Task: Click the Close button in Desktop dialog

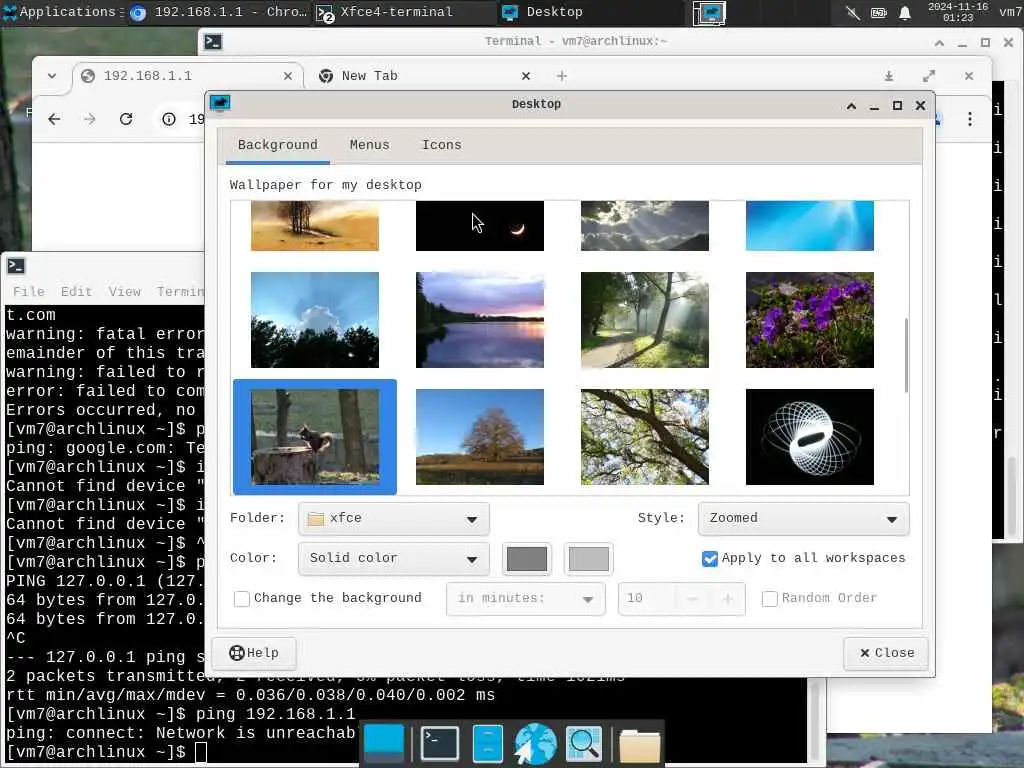Action: 886,653
